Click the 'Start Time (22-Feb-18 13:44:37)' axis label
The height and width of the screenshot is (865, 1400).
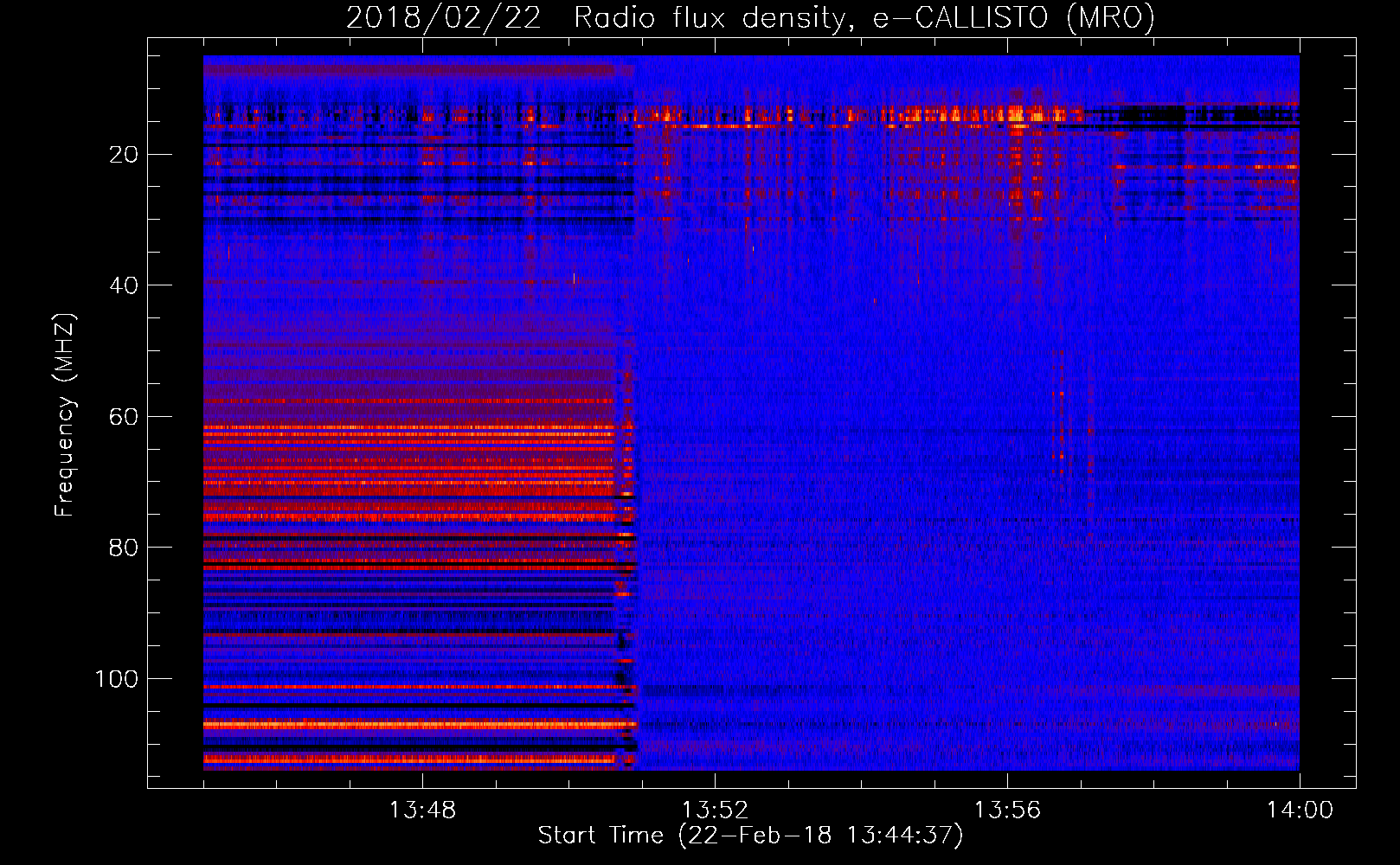[x=750, y=836]
